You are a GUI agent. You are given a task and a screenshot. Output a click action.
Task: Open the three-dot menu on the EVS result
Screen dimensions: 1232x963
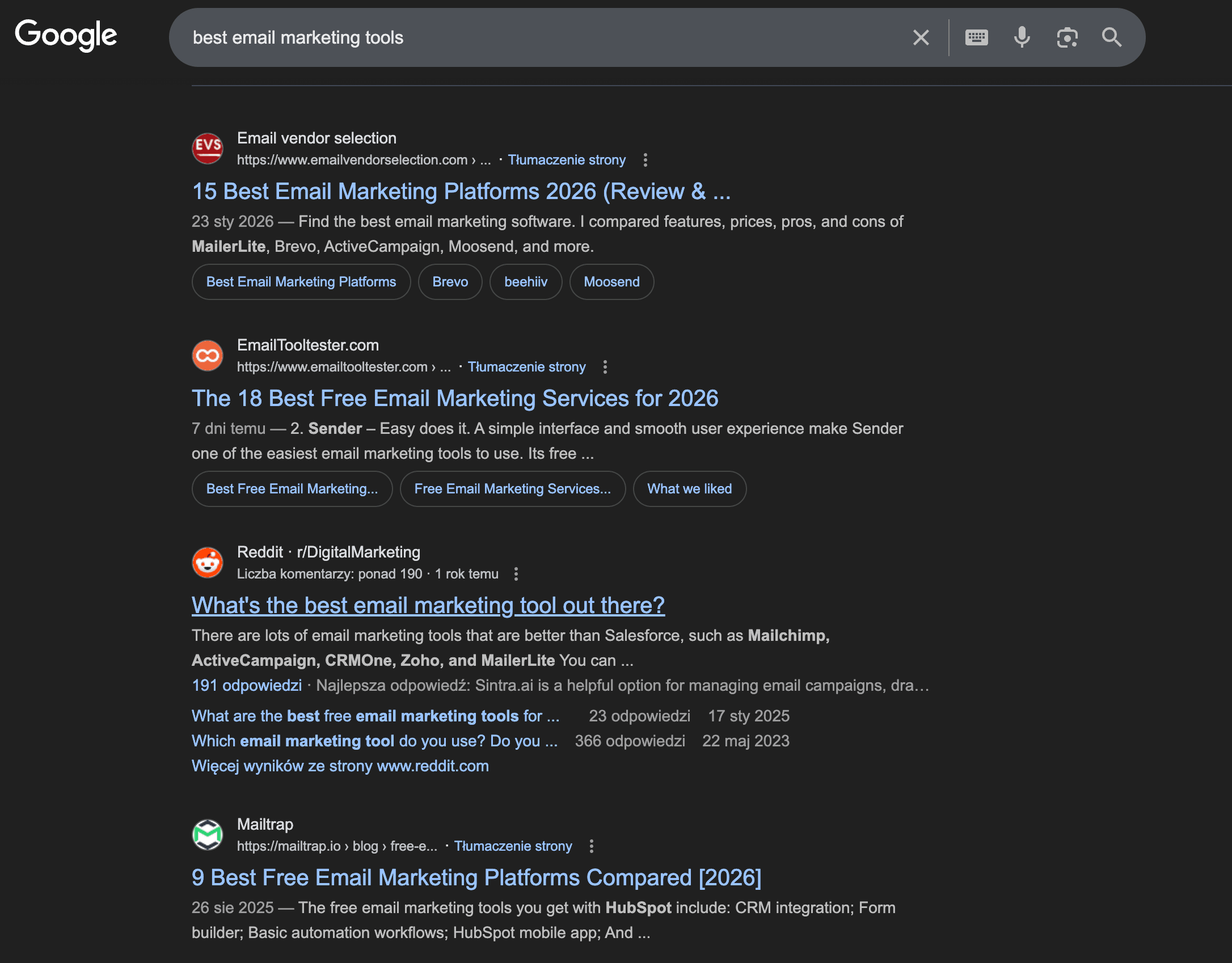point(647,160)
